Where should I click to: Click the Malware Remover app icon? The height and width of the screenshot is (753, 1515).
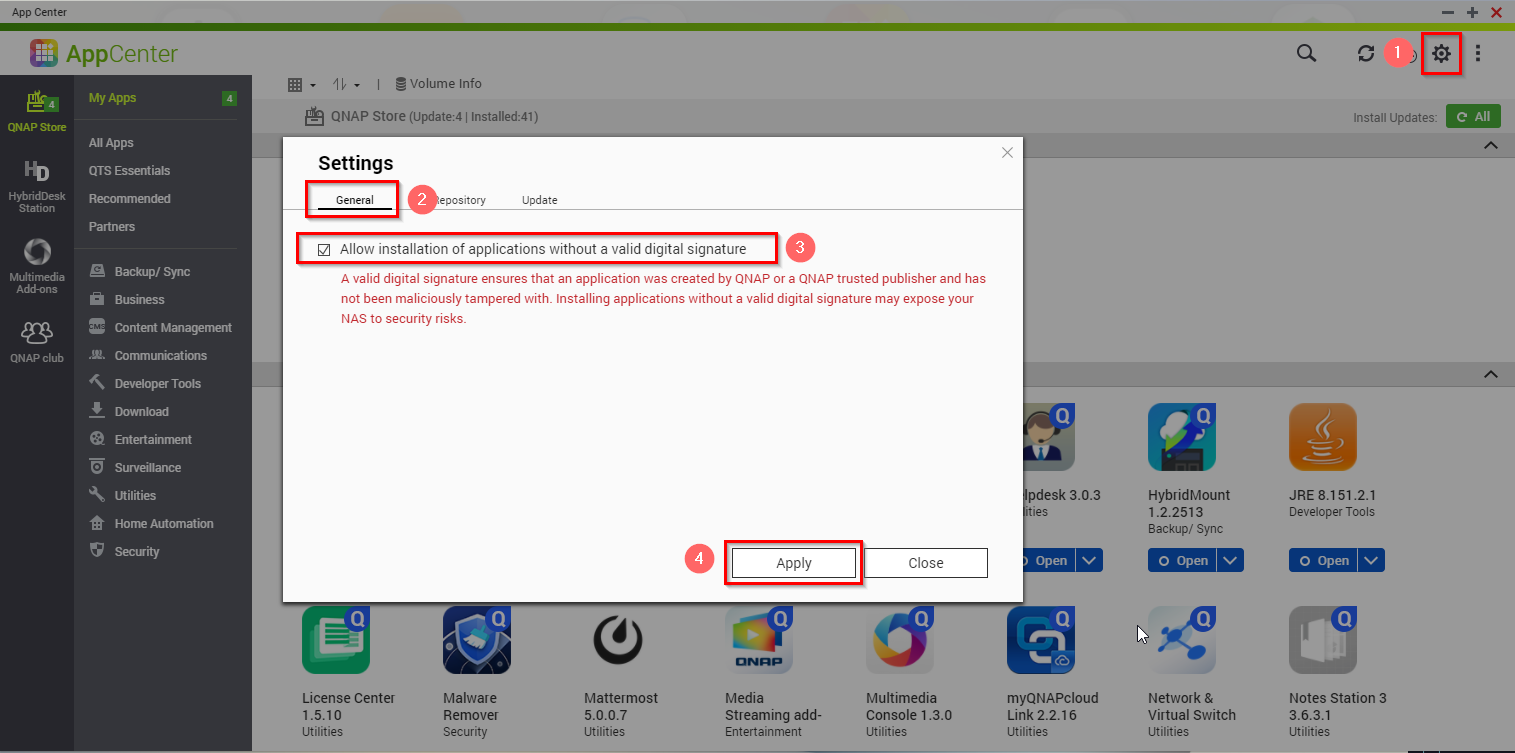476,640
